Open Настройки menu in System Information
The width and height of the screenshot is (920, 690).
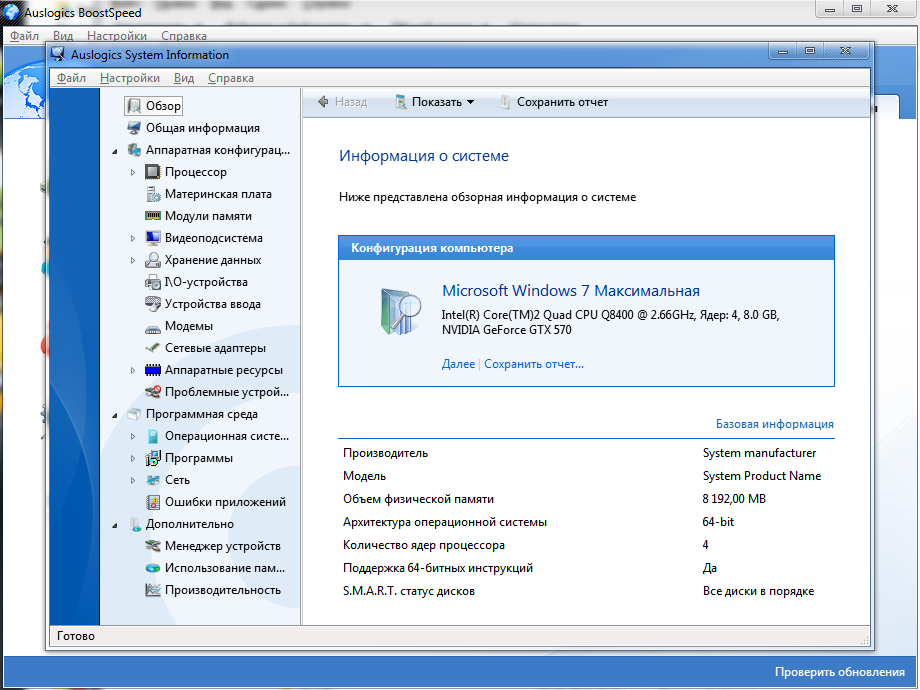pos(130,78)
